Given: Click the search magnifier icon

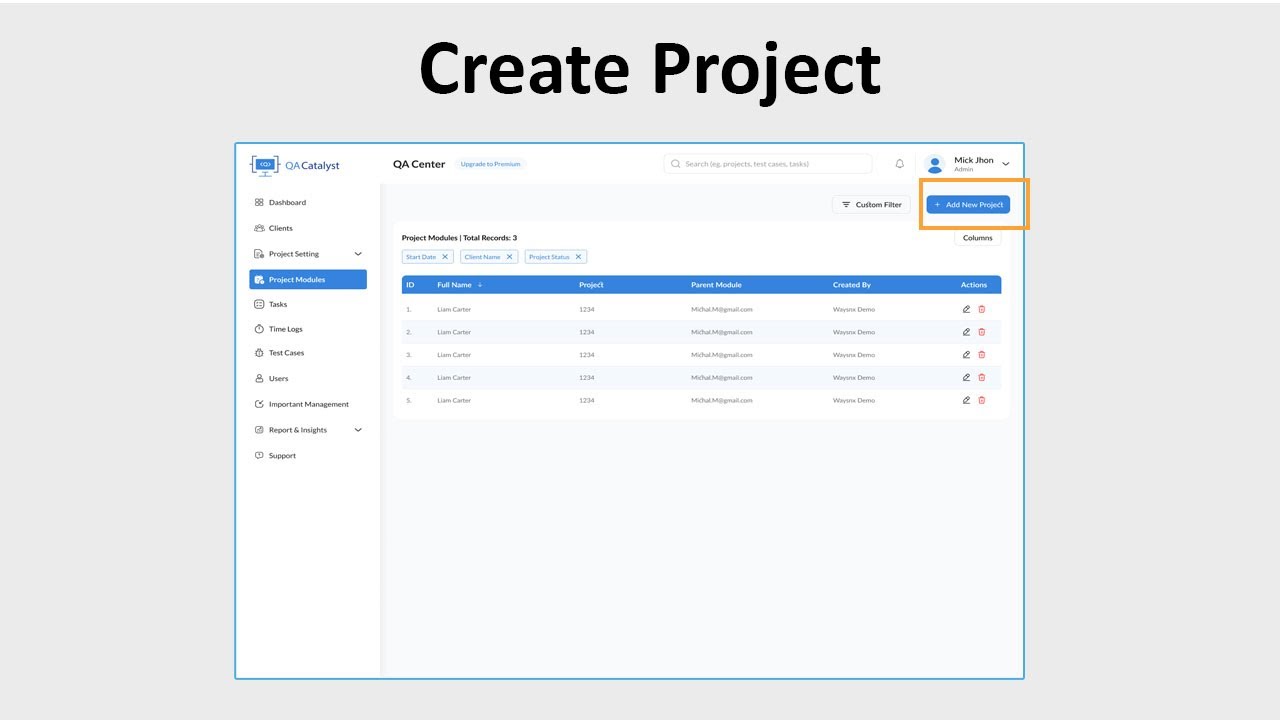Looking at the screenshot, I should 676,164.
